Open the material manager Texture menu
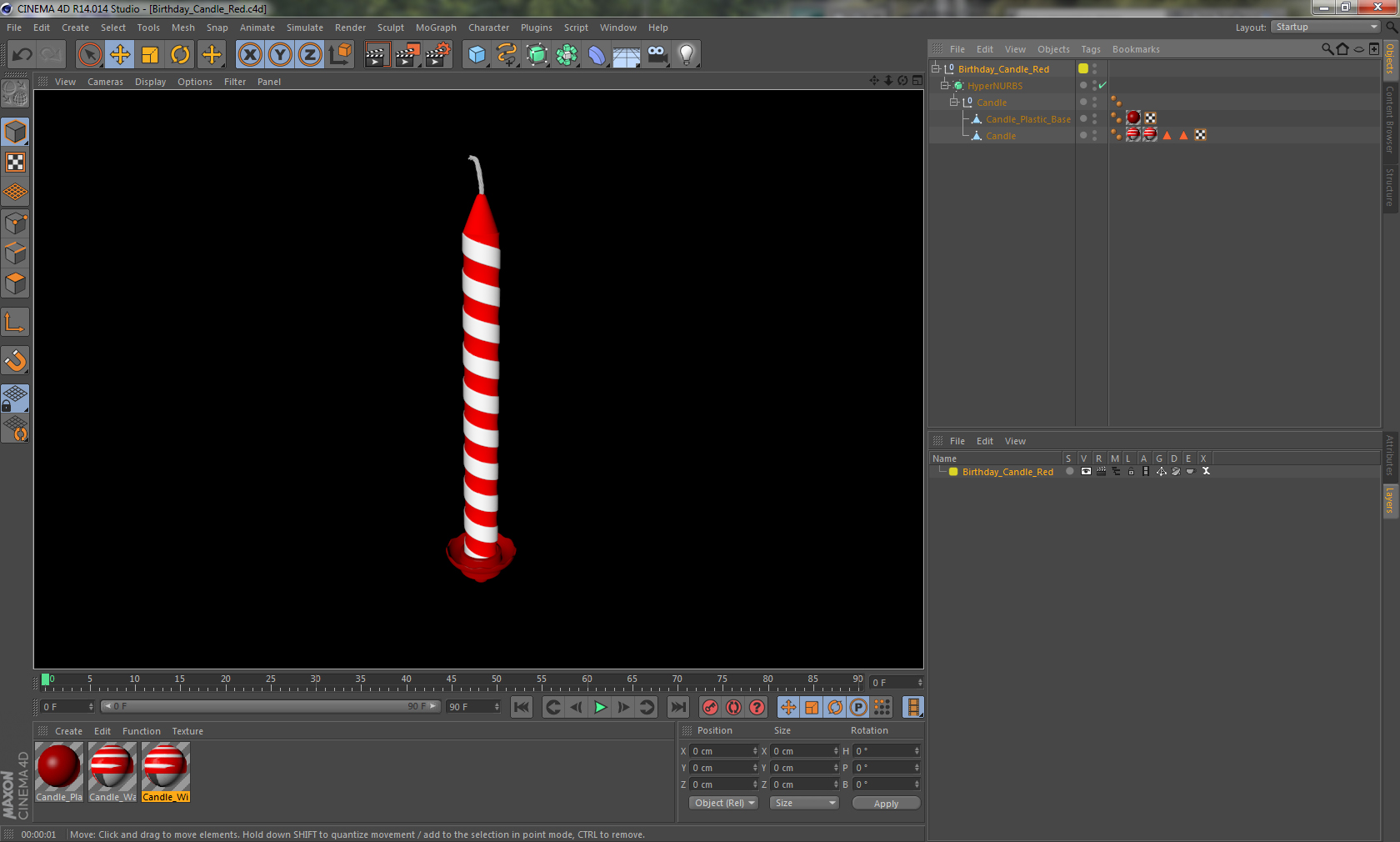Image resolution: width=1400 pixels, height=842 pixels. [x=187, y=731]
